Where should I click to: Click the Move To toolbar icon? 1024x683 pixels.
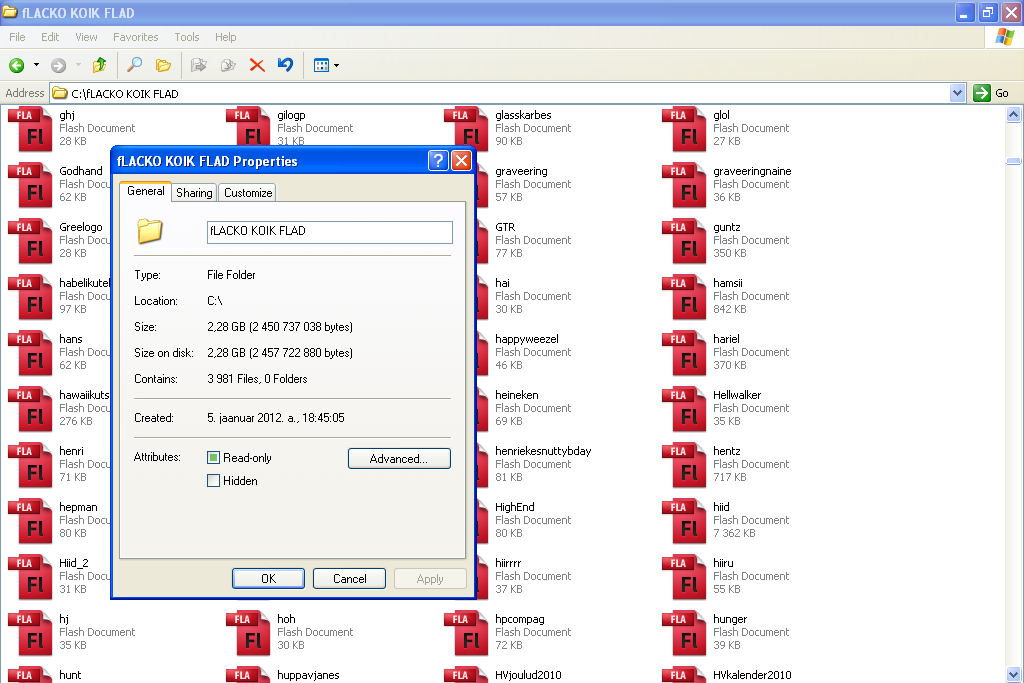[199, 65]
